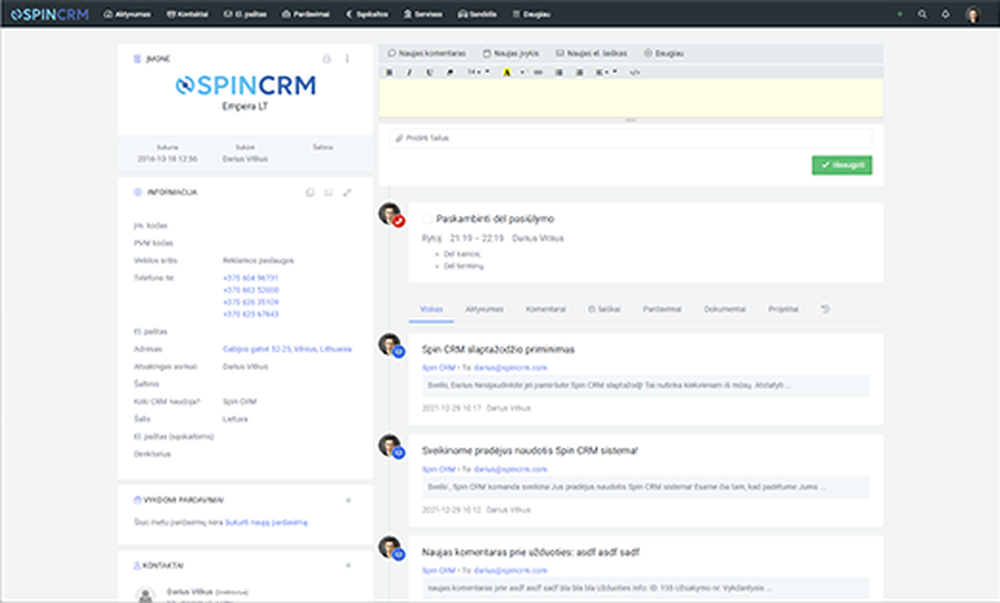Toggle italic formatting in the comment editor
Screen dimensions: 1000x603
409,72
